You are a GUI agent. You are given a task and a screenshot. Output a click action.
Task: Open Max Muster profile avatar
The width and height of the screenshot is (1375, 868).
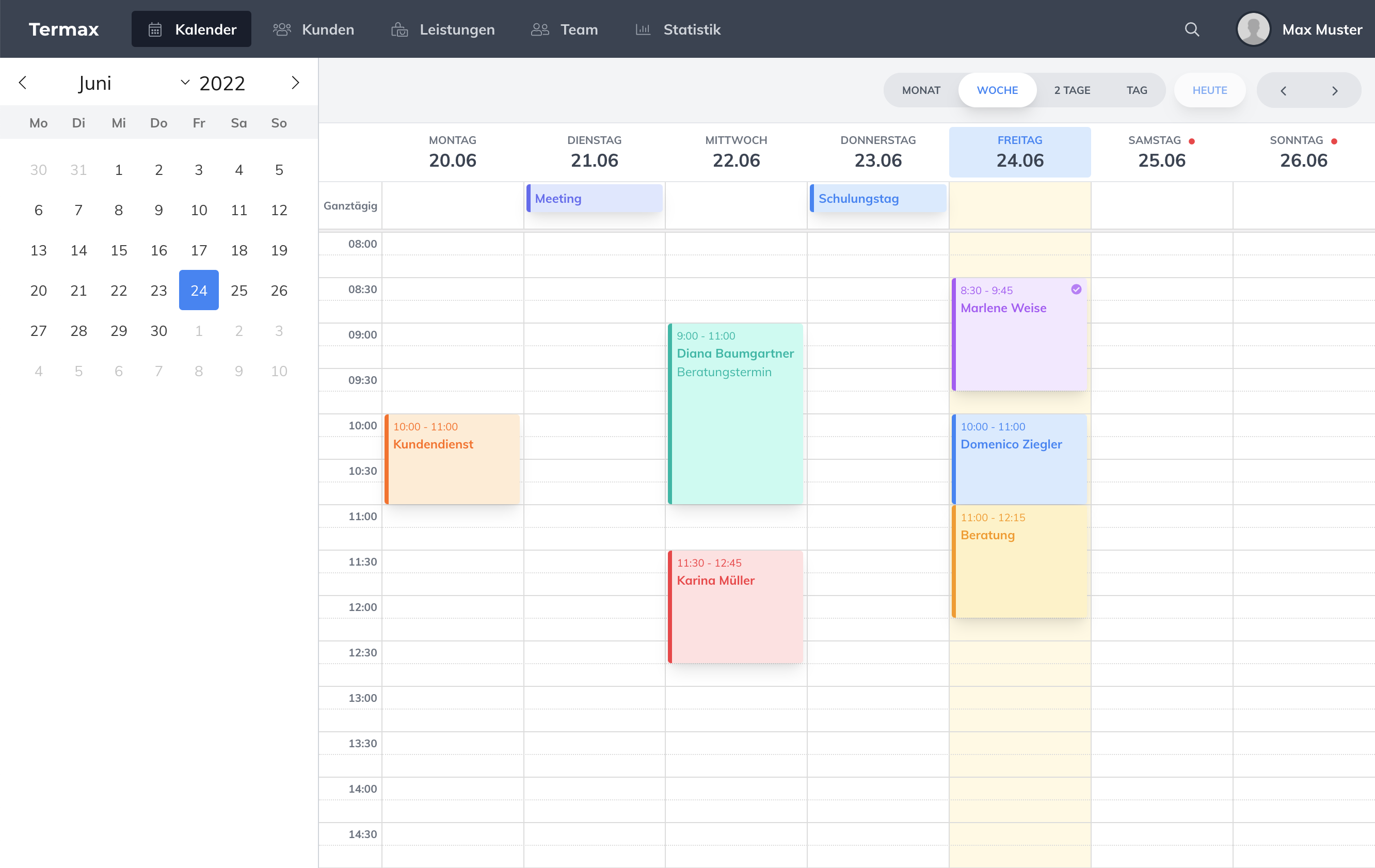(1253, 29)
